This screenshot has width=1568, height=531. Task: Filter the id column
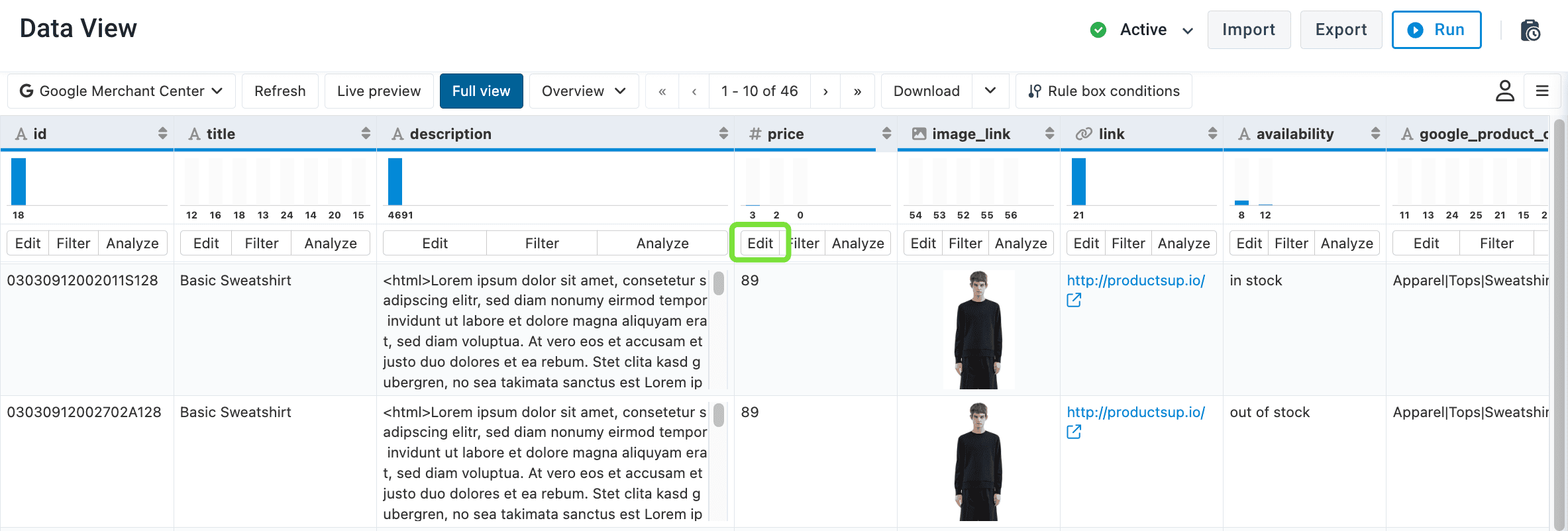coord(74,243)
